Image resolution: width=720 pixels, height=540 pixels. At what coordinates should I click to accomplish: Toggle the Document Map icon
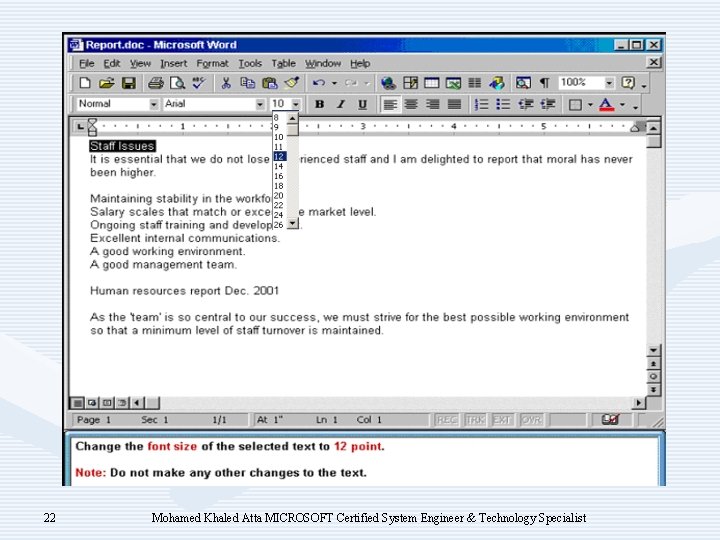coord(523,83)
